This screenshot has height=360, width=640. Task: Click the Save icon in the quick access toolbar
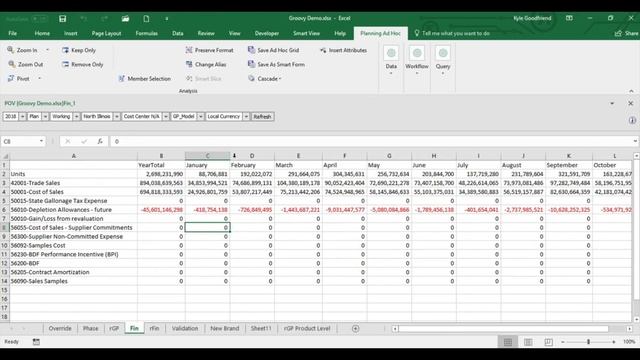[62, 19]
